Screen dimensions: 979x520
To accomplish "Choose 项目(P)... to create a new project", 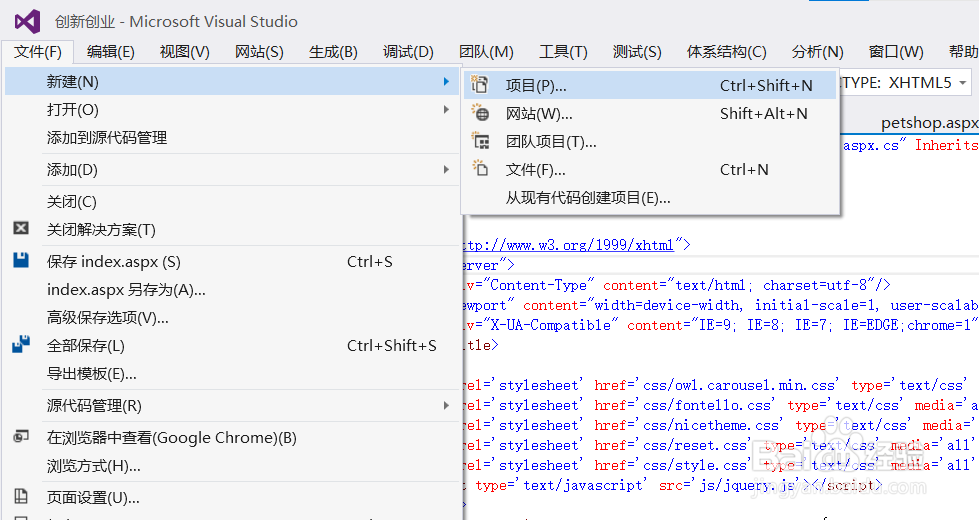I will coord(650,85).
